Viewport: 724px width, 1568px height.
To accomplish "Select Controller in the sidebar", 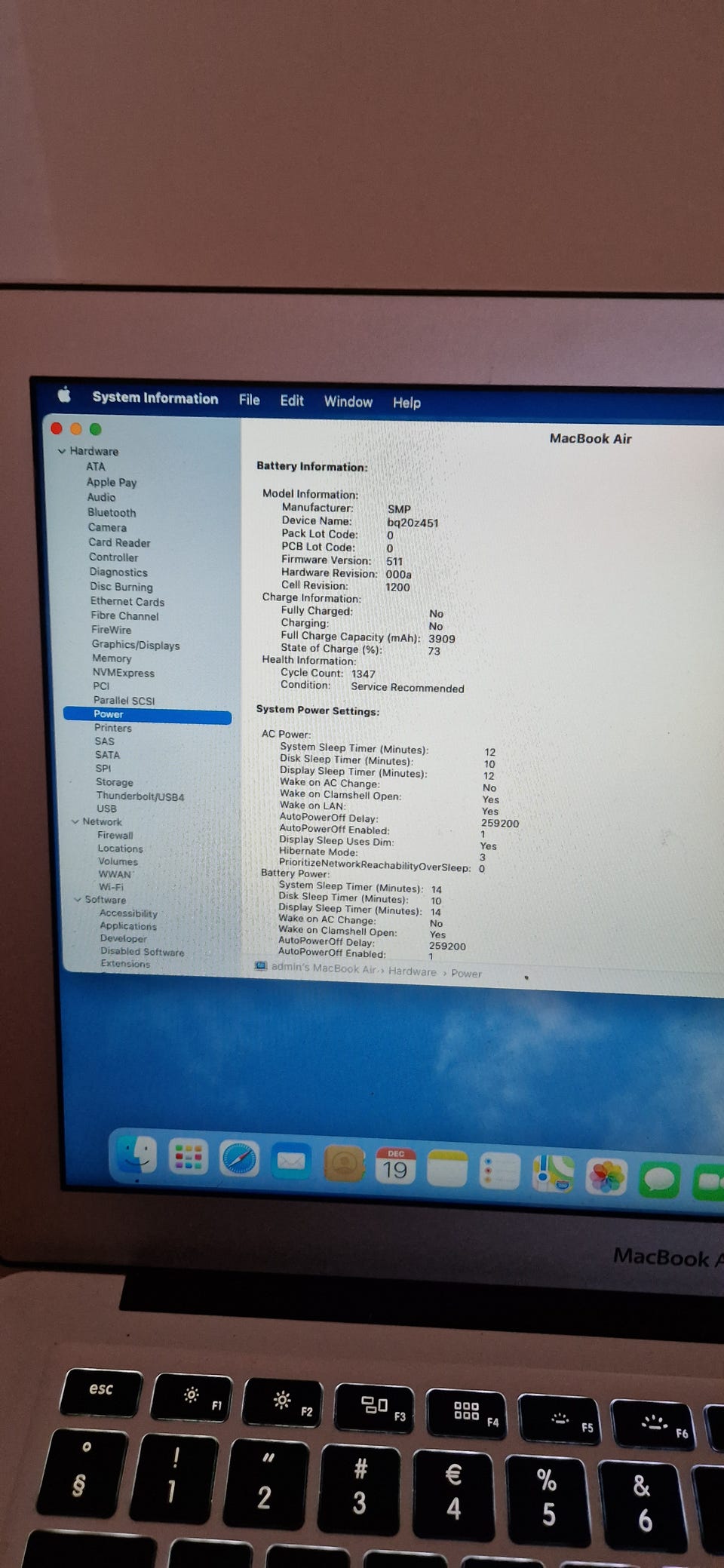I will tap(113, 557).
